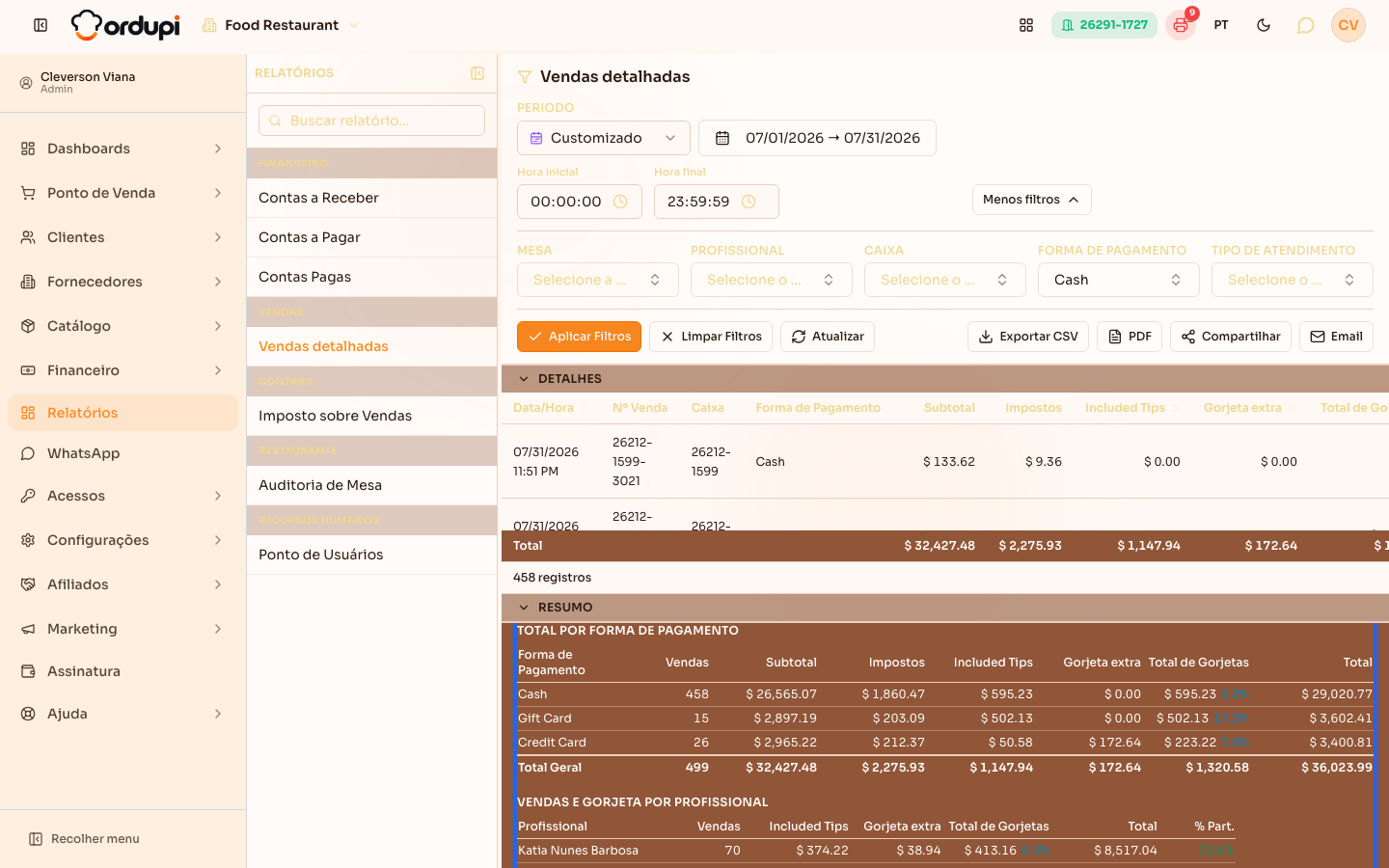
Task: Refresh with Atualizar button
Action: [828, 337]
